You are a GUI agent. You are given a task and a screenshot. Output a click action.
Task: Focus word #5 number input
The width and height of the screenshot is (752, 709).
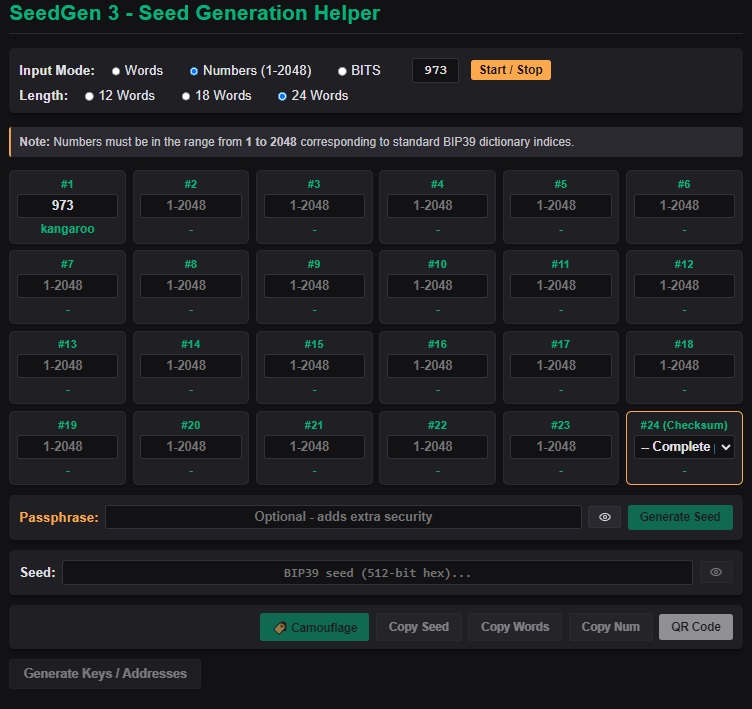click(x=561, y=206)
